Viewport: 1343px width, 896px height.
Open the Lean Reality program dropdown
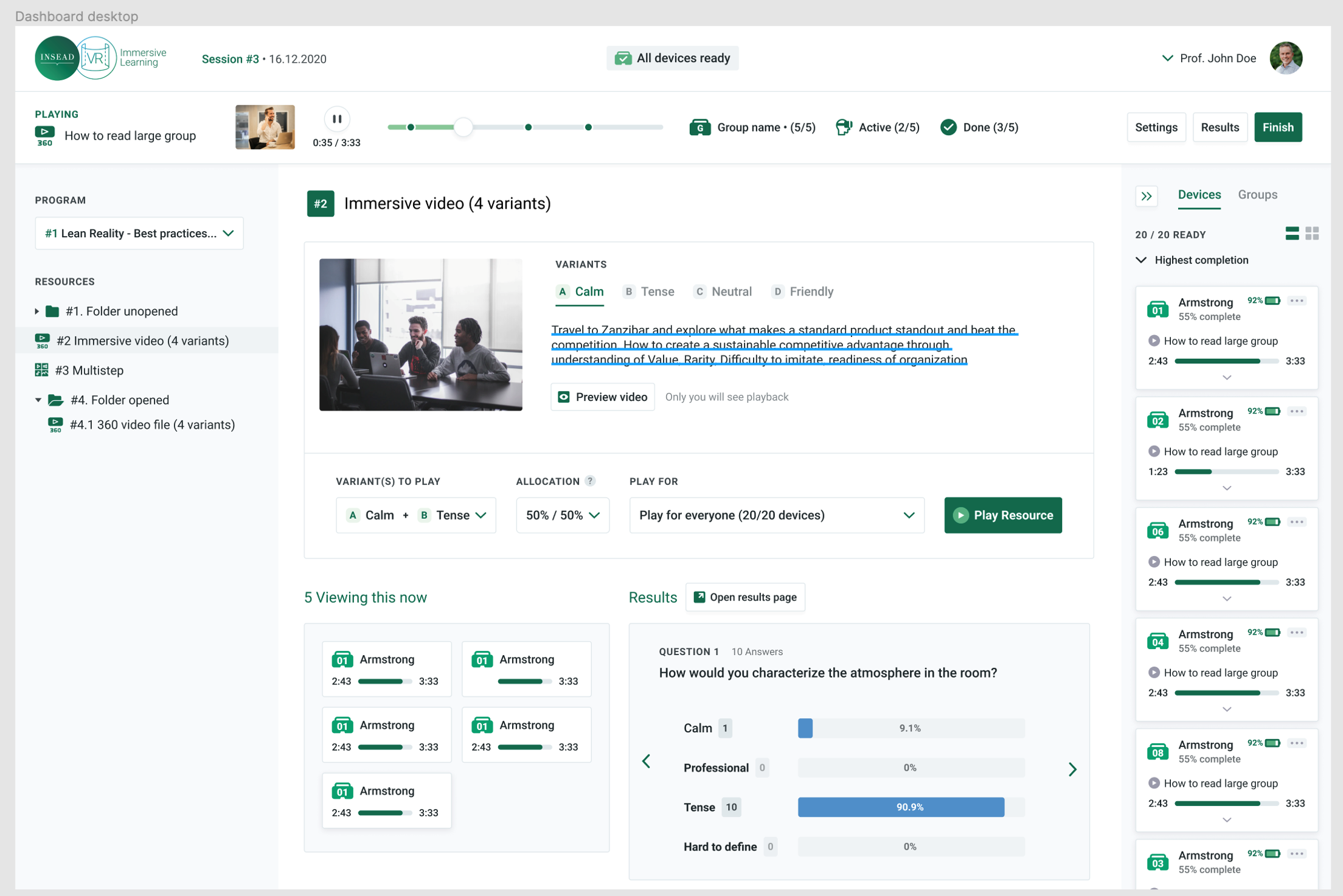[x=139, y=234]
